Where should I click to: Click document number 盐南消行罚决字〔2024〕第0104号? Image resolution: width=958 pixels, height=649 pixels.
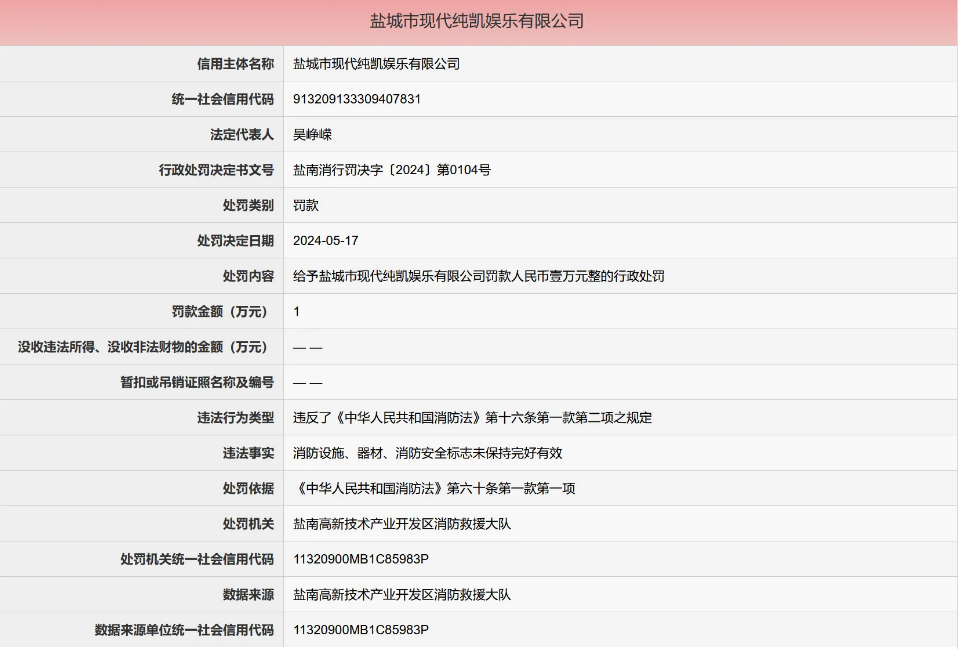392,170
